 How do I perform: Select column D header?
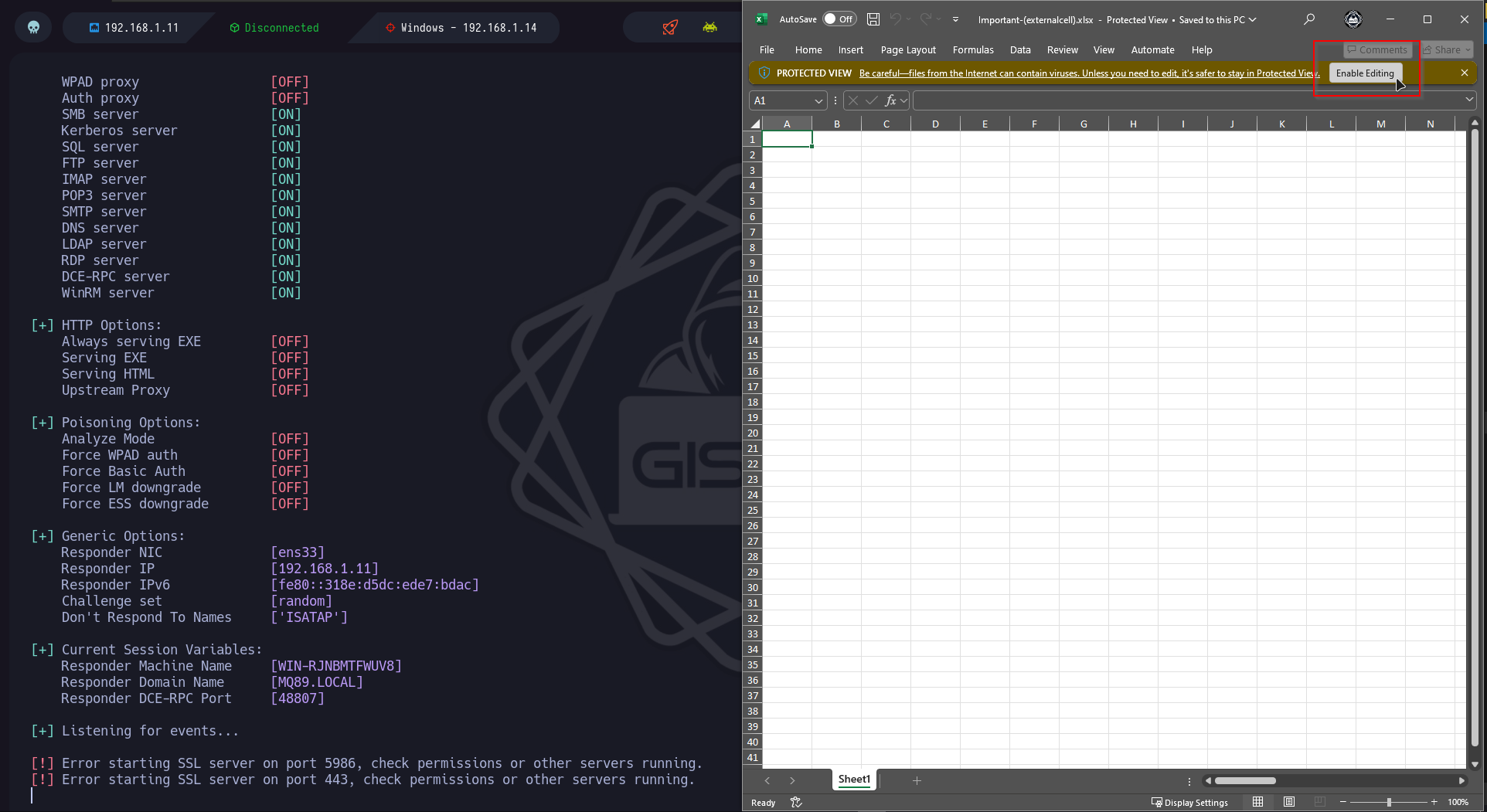(x=935, y=124)
